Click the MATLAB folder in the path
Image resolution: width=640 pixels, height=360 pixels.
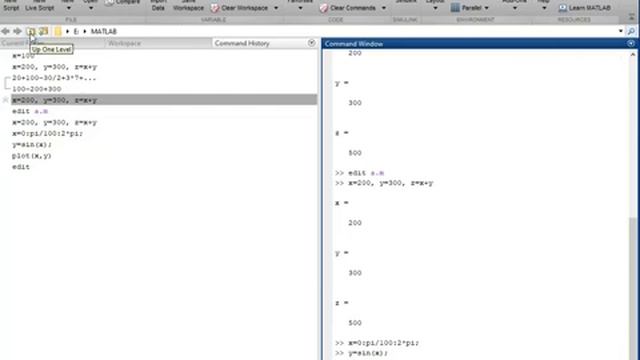point(104,31)
